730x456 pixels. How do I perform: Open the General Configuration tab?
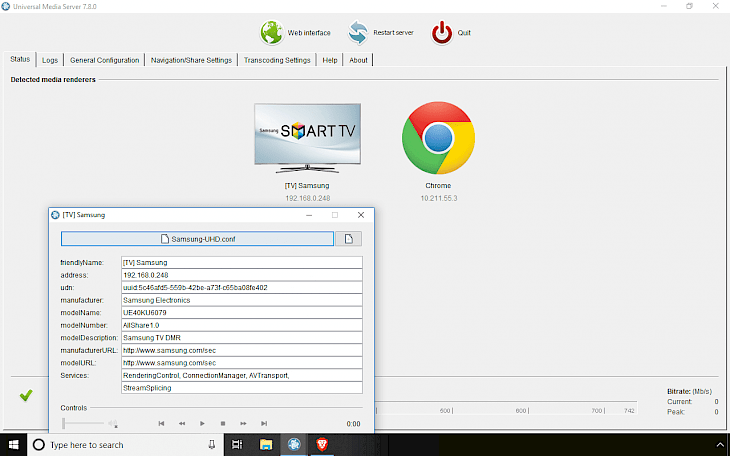pyautogui.click(x=104, y=60)
